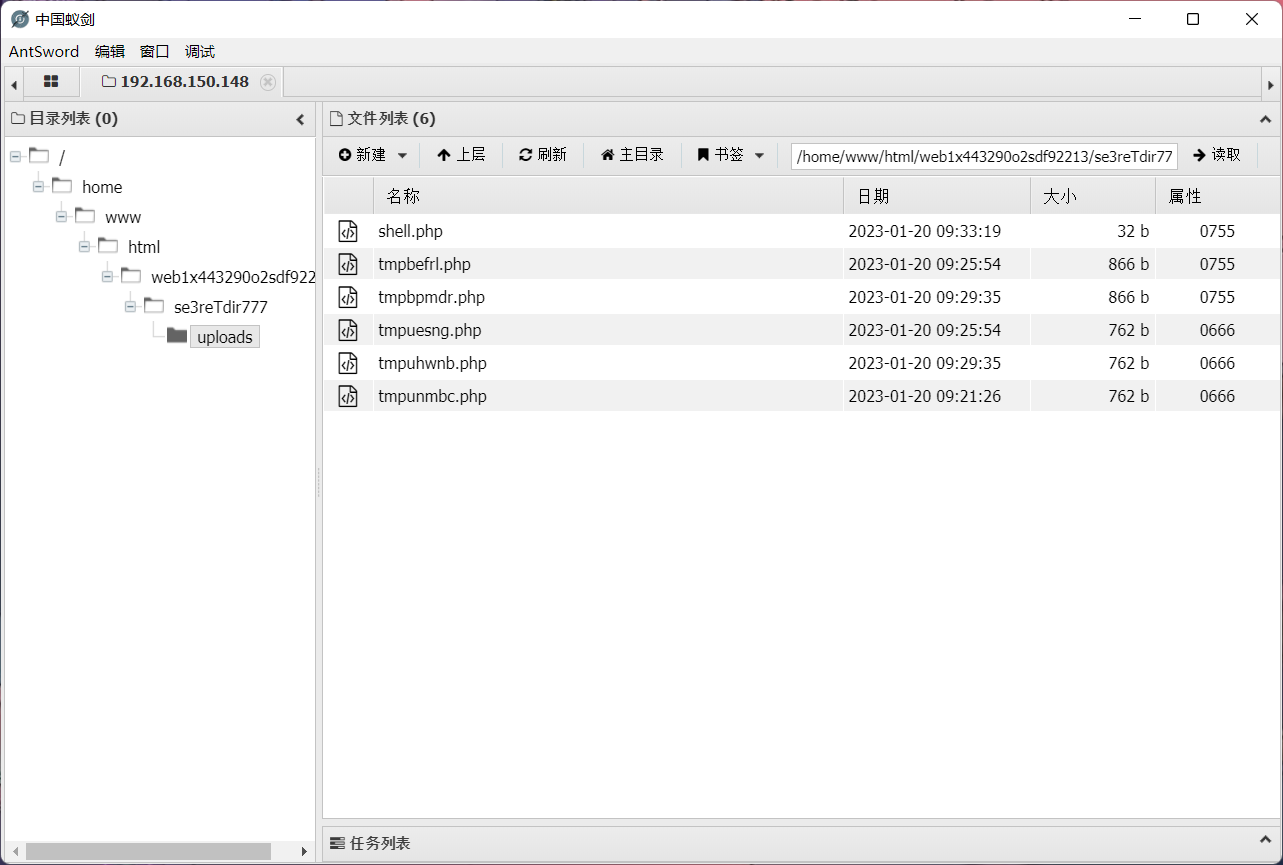The width and height of the screenshot is (1283, 865).
Task: Sort by the 名称 column header
Action: pyautogui.click(x=608, y=196)
